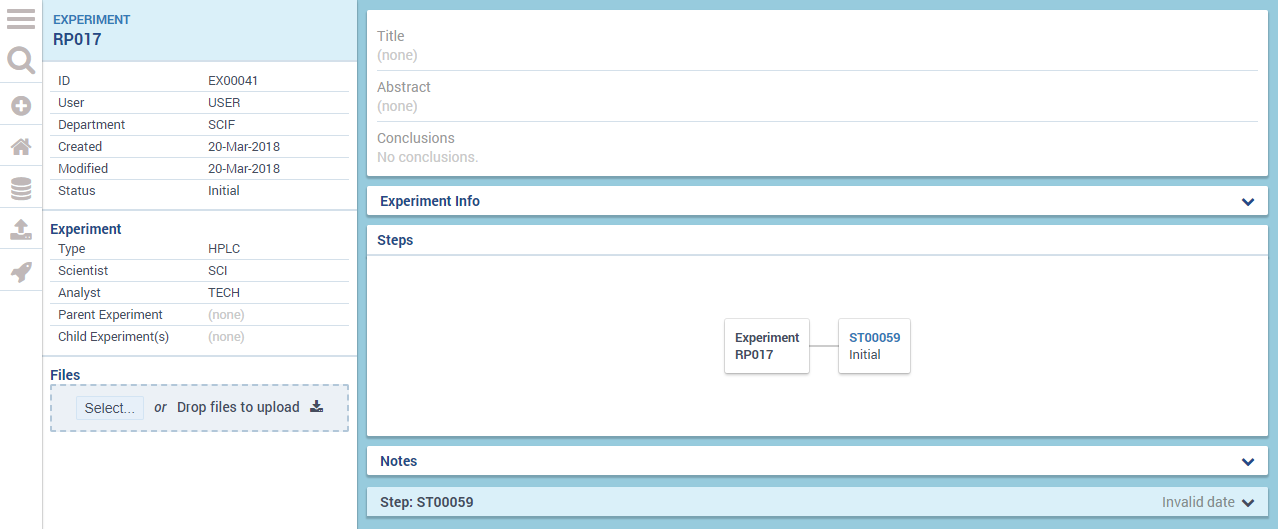Expand the Notes section chevron
The width and height of the screenshot is (1278, 529).
1247,462
